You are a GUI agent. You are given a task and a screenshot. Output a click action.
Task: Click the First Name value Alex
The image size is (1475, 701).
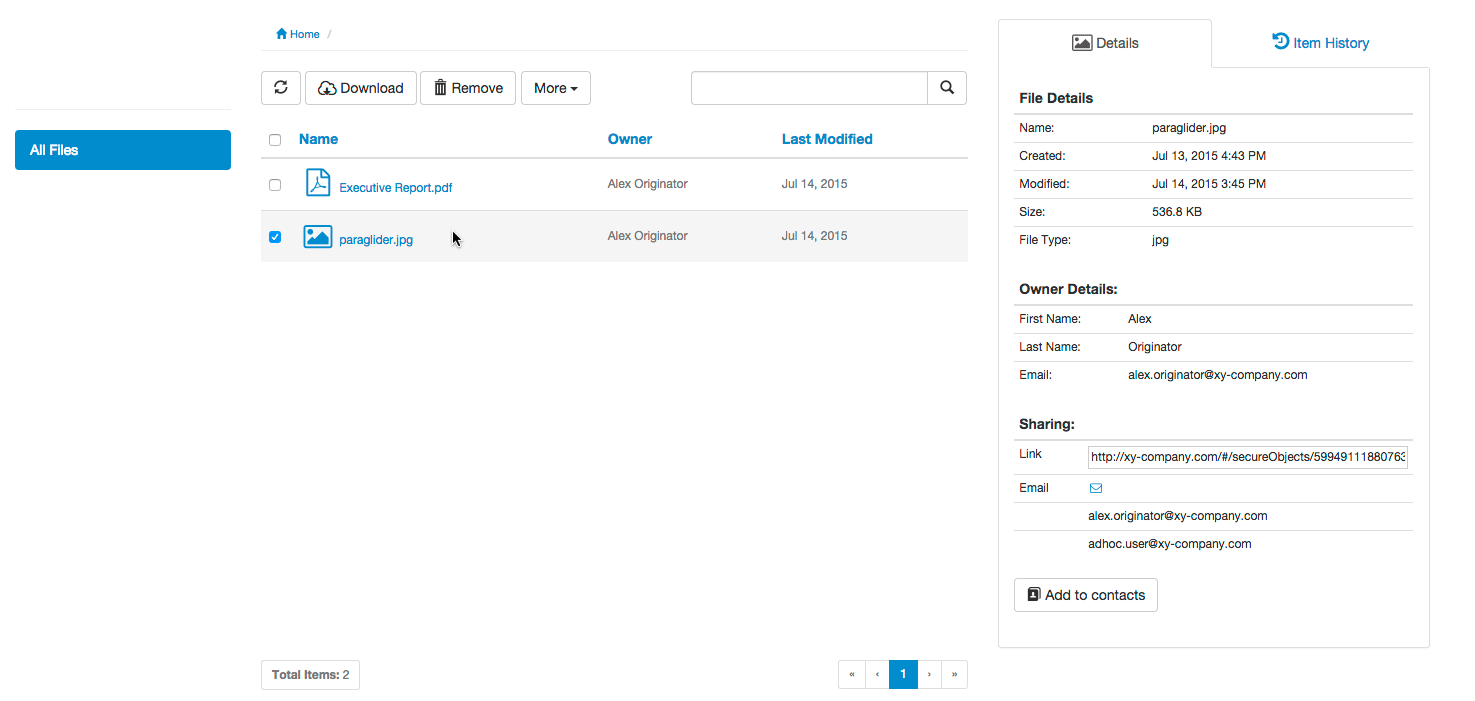click(x=1140, y=319)
